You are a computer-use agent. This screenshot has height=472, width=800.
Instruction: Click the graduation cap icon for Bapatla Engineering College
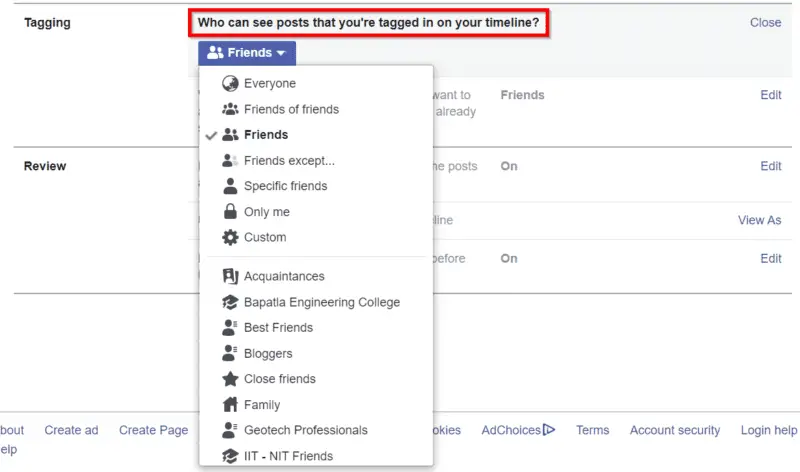230,302
